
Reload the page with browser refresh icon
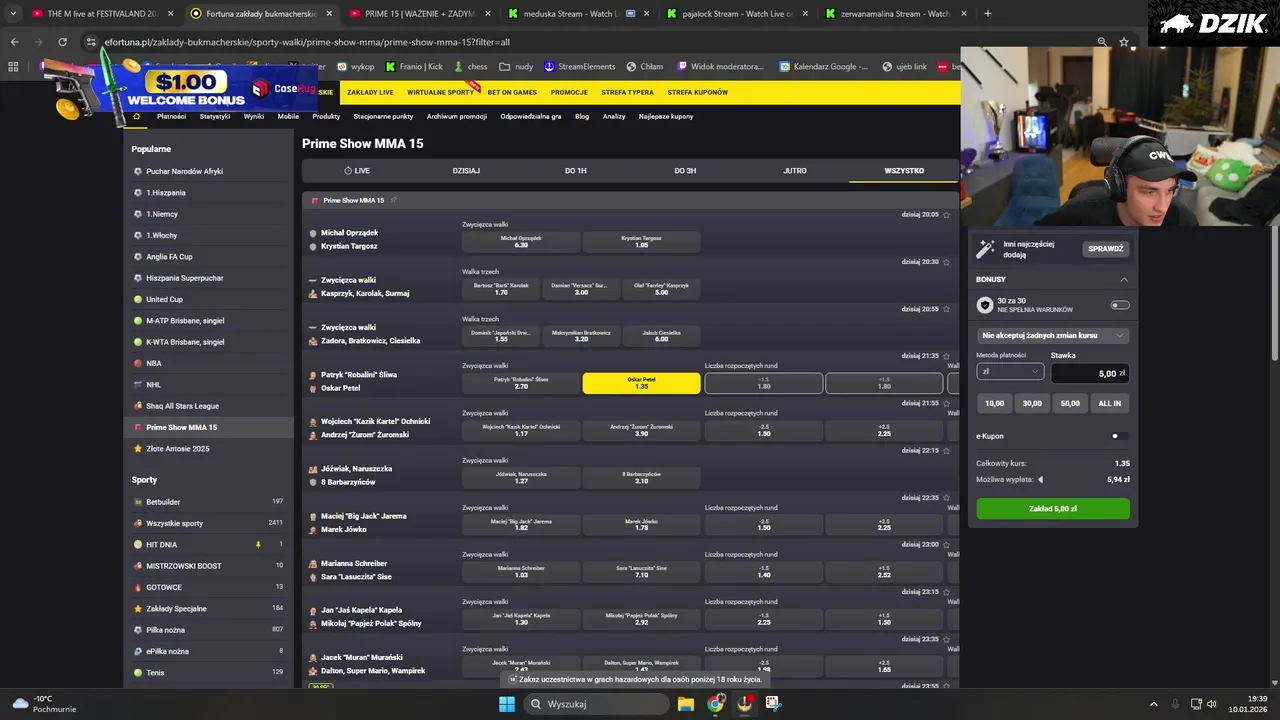coord(62,42)
